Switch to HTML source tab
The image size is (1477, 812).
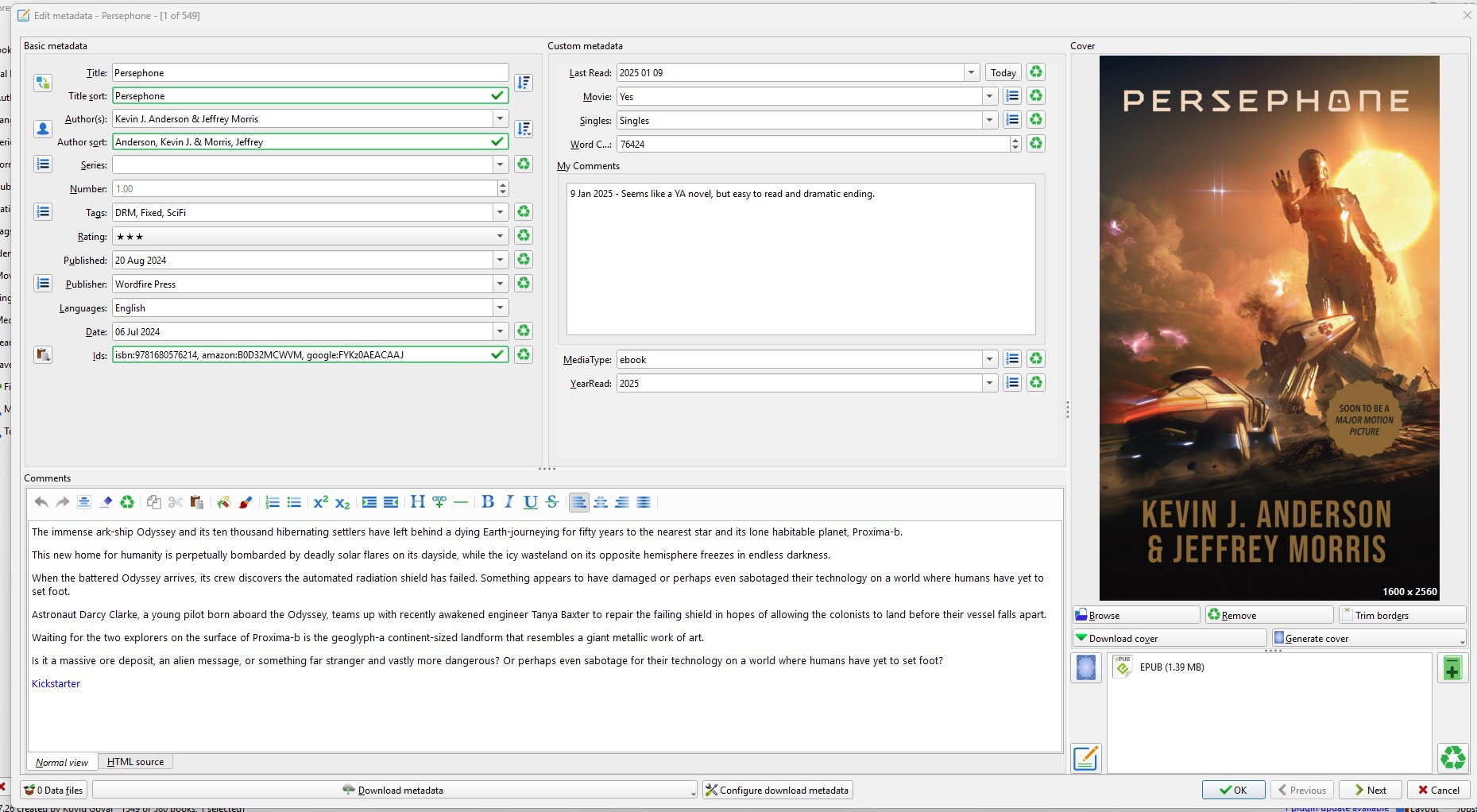point(135,762)
